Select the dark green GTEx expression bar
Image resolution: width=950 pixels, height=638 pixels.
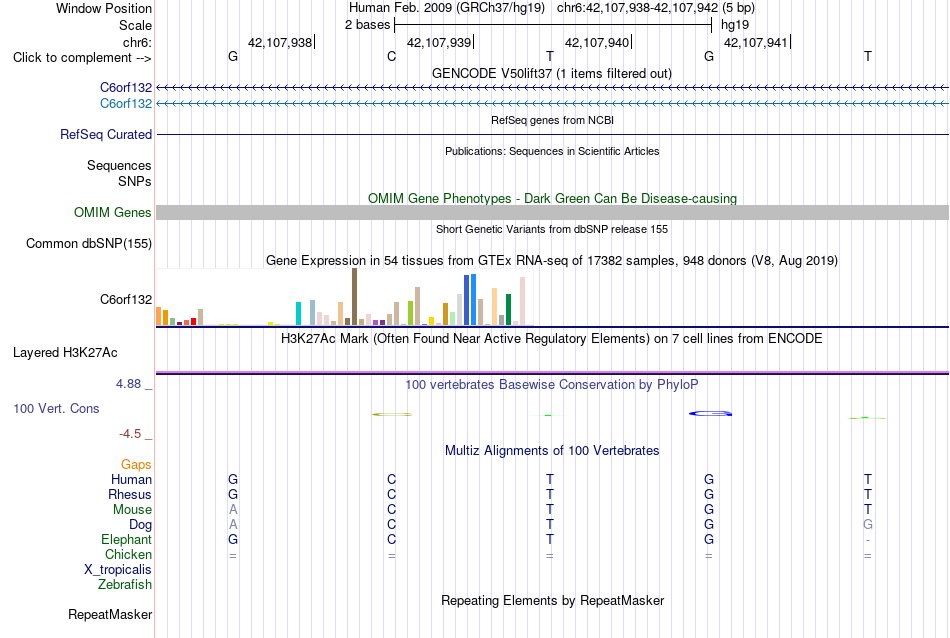point(508,310)
